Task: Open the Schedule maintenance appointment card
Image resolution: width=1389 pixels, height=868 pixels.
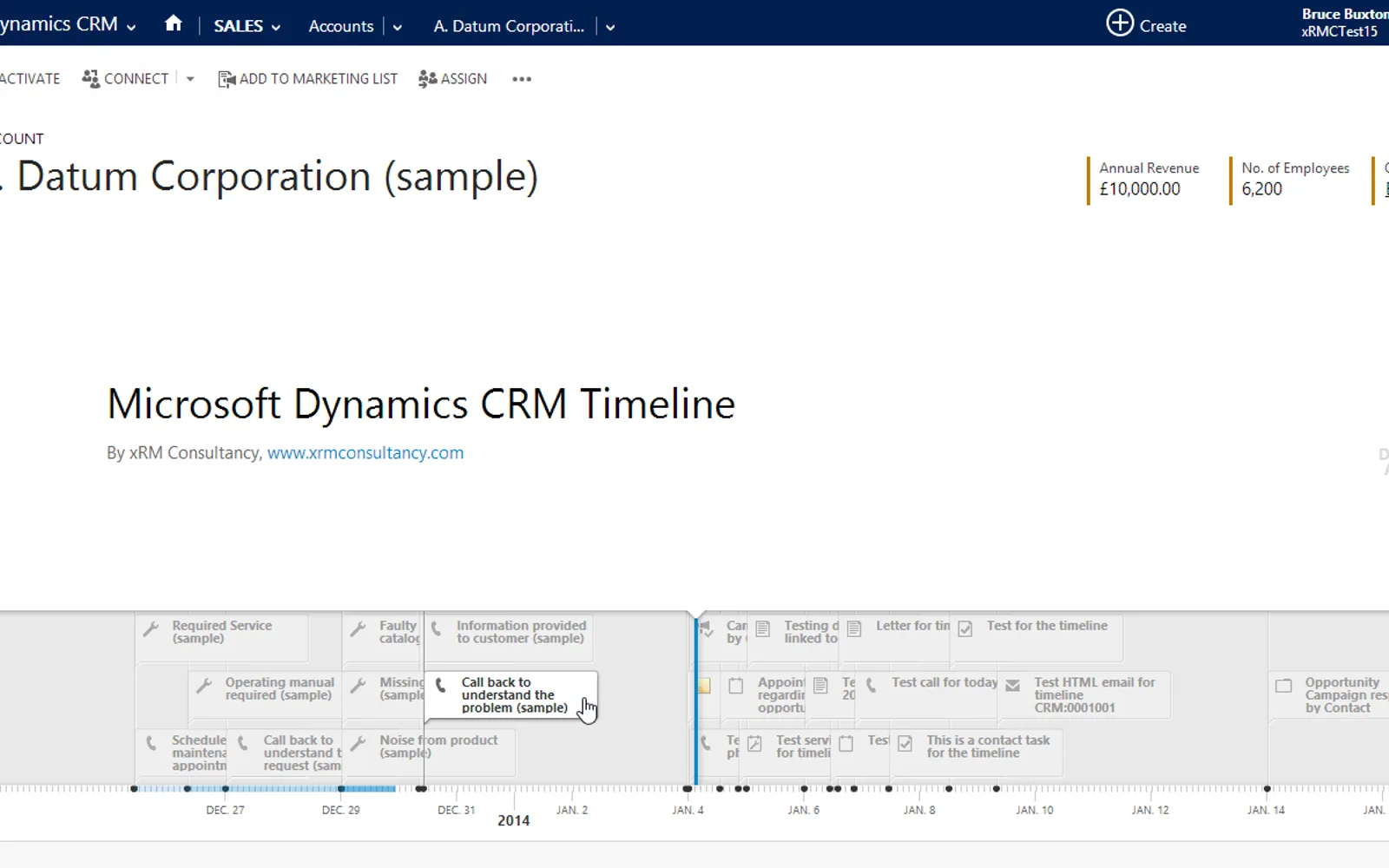Action: (x=181, y=753)
